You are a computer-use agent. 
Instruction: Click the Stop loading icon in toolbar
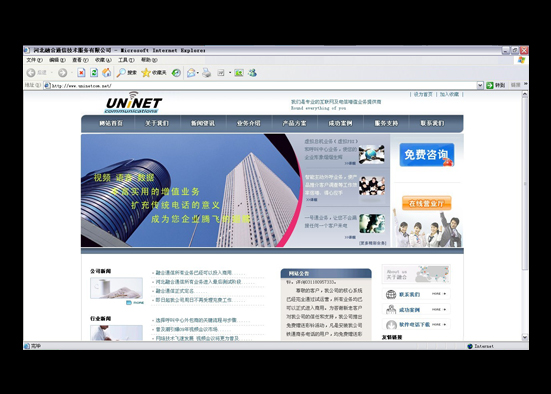point(81,73)
